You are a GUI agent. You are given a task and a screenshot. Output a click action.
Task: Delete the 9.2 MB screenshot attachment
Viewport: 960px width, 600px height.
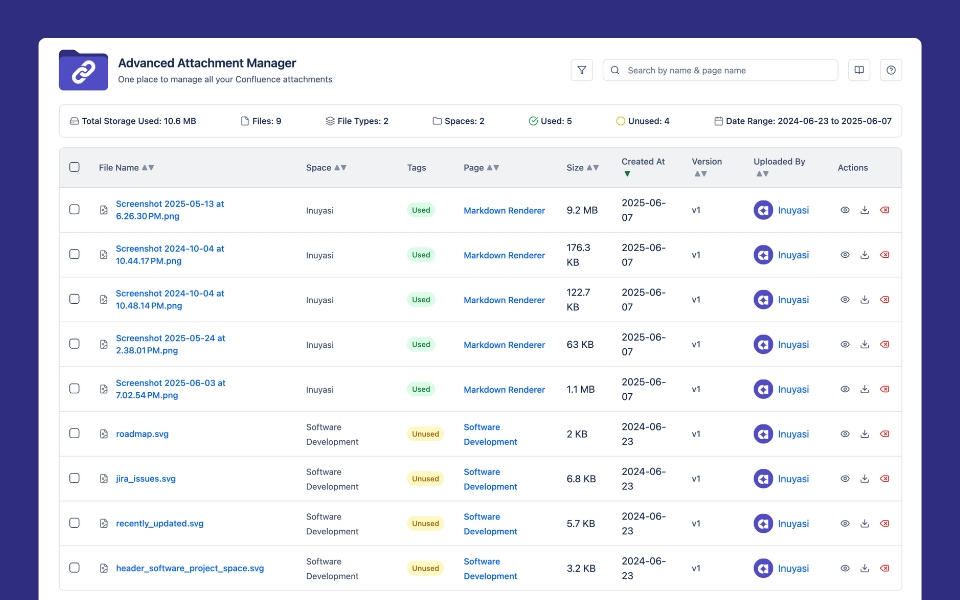(x=884, y=210)
